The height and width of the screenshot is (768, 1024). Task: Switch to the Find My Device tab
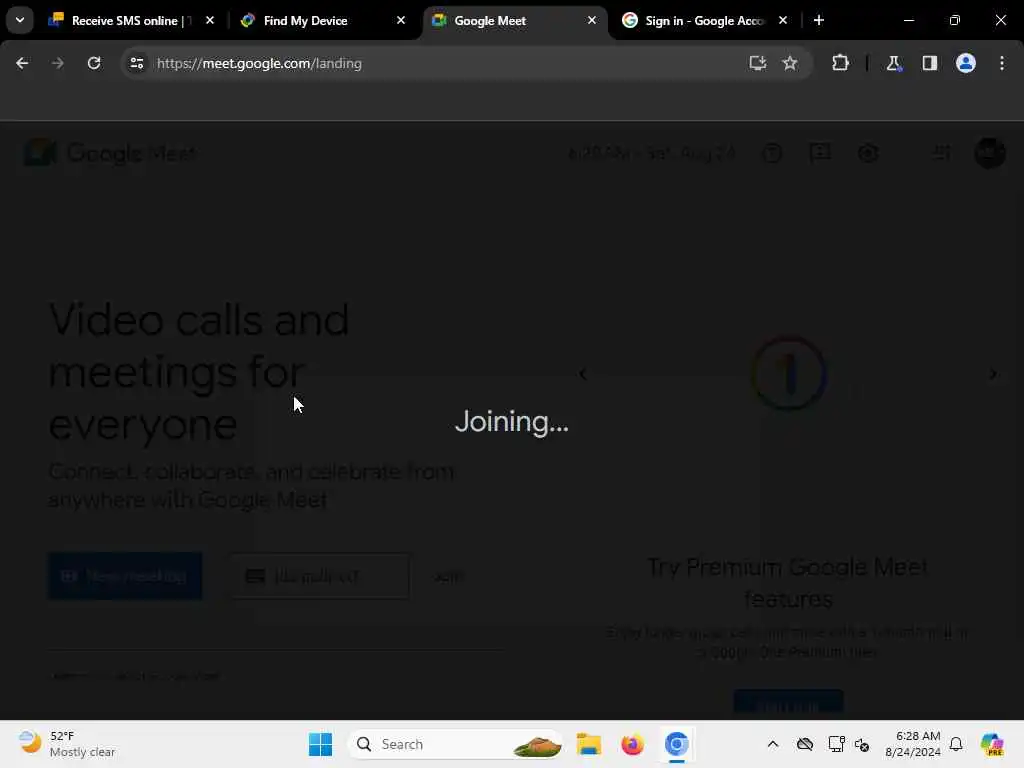click(323, 20)
